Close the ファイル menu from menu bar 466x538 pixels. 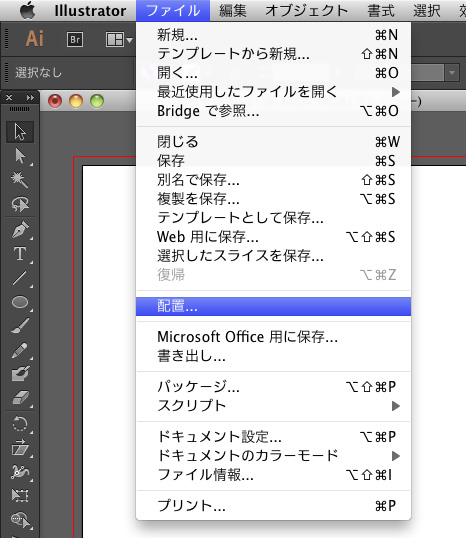coord(173,11)
